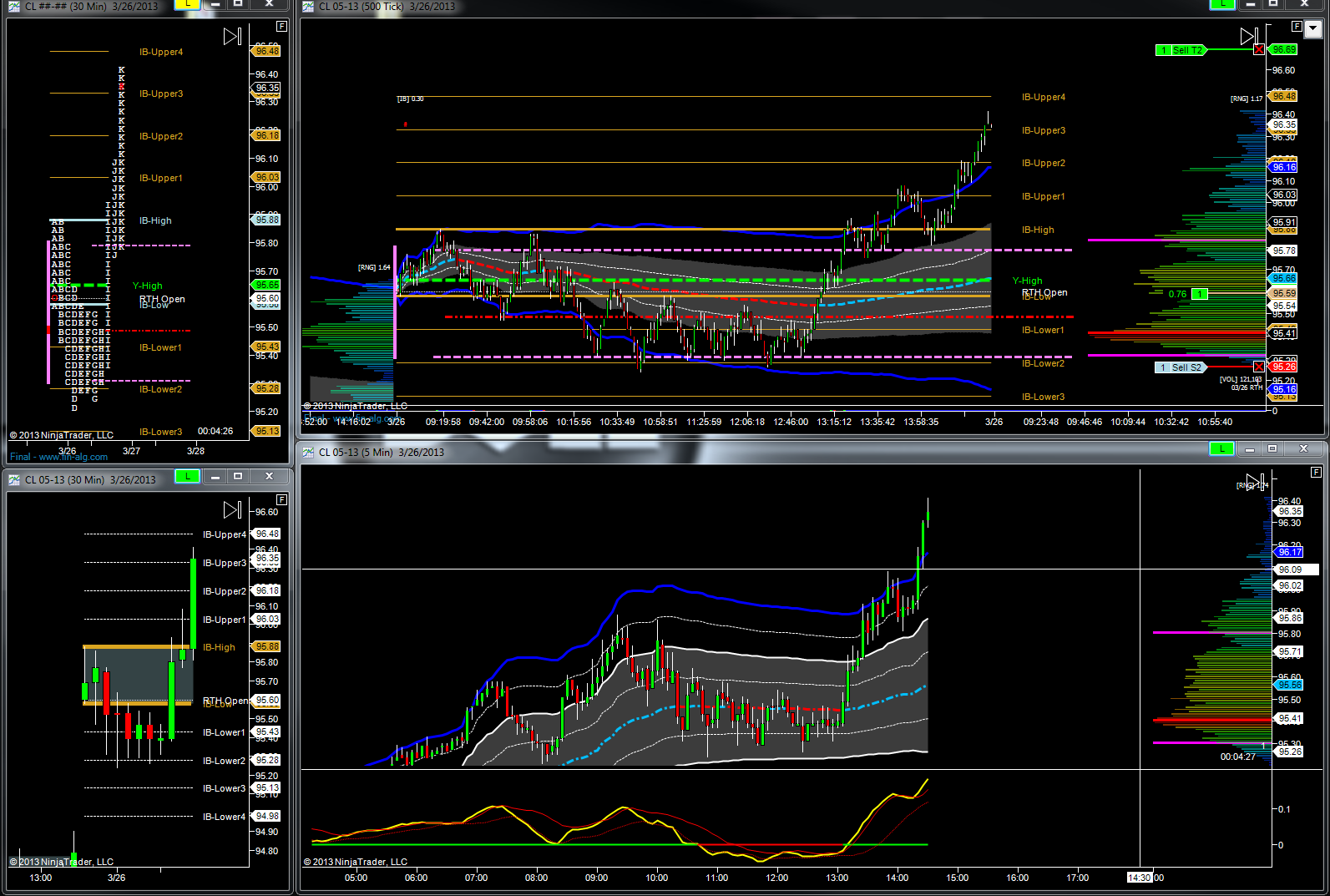The height and width of the screenshot is (896, 1330).
Task: Click the 96.48 price marker in CL ##-## chart
Action: tap(266, 51)
